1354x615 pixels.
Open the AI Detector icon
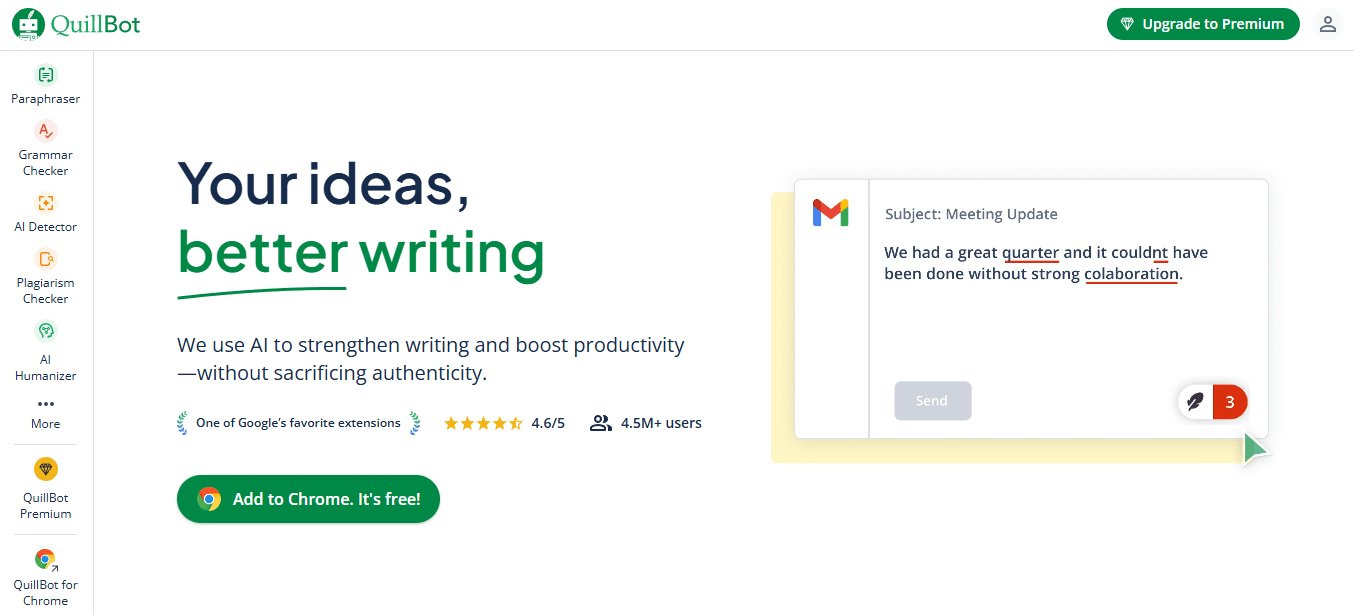pyautogui.click(x=46, y=203)
